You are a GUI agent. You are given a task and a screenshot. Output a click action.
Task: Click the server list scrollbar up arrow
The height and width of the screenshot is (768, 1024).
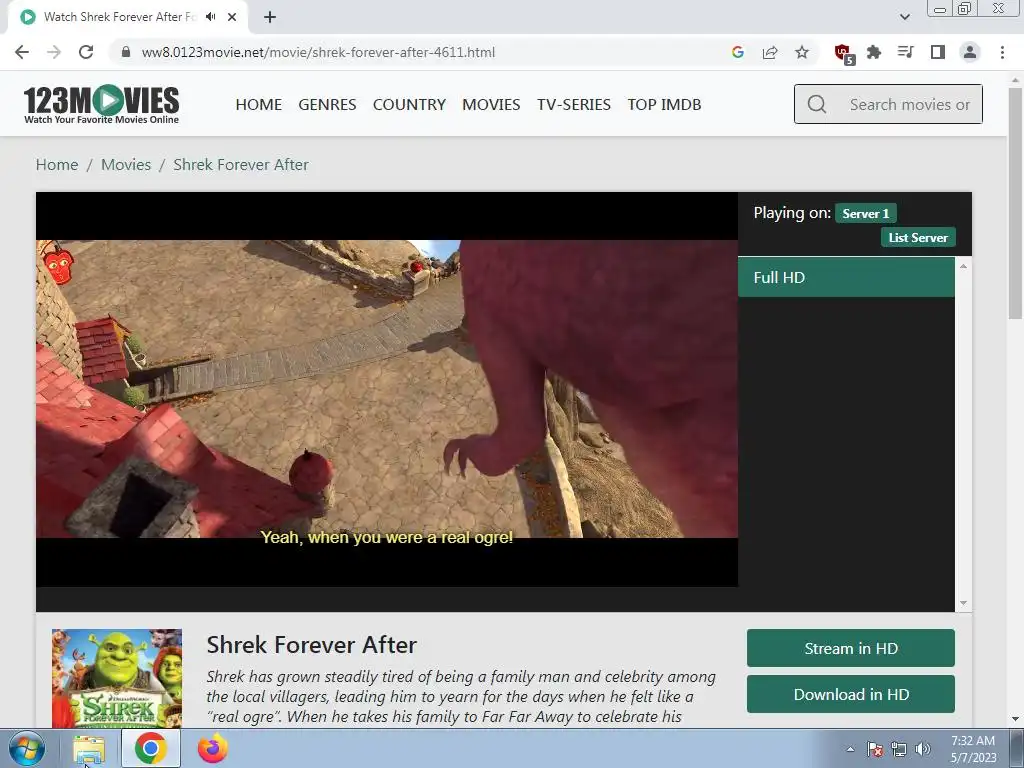point(963,266)
